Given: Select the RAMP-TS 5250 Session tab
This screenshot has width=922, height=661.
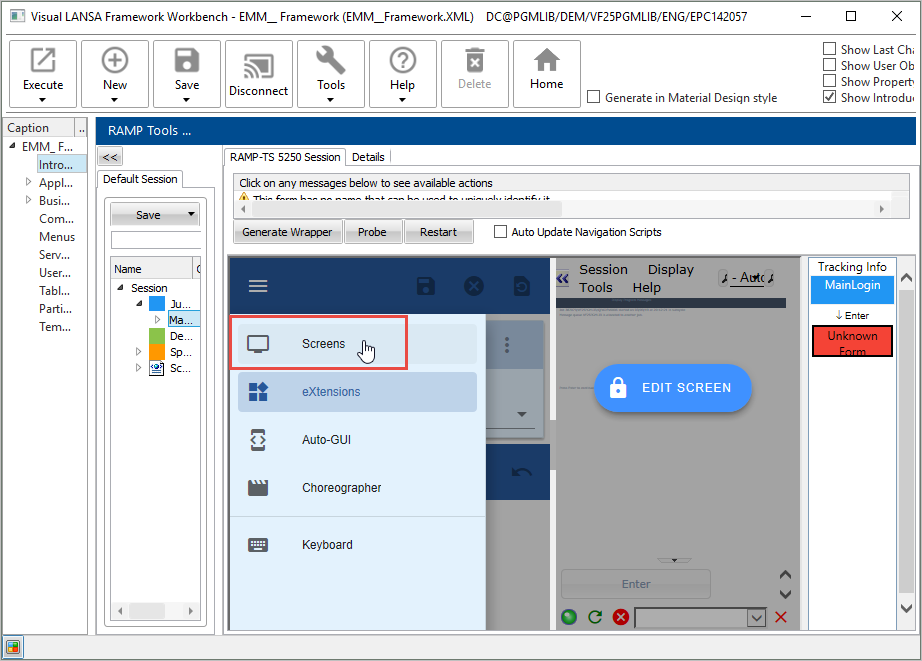Looking at the screenshot, I should coord(285,157).
